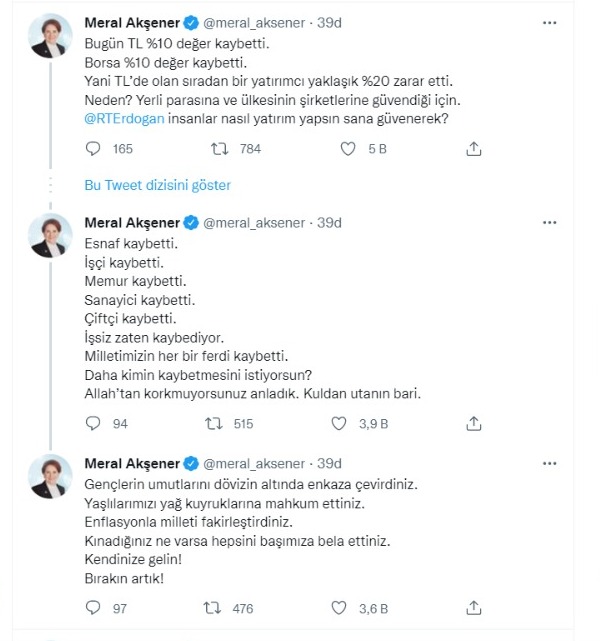Click 'Bu Tweet dizisini göster' link
The width and height of the screenshot is (600, 641).
[157, 185]
